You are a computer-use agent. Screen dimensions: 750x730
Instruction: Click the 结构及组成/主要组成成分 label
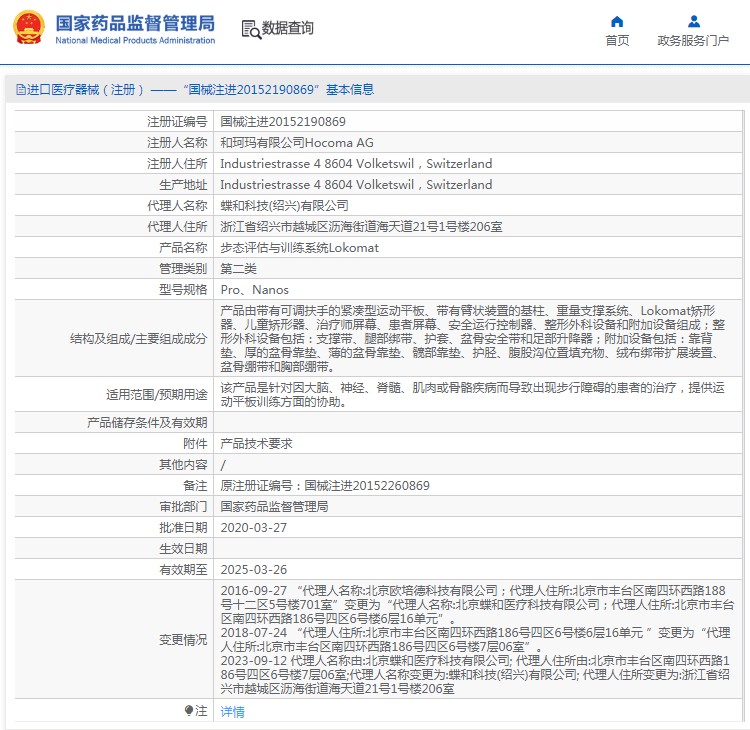(138, 339)
